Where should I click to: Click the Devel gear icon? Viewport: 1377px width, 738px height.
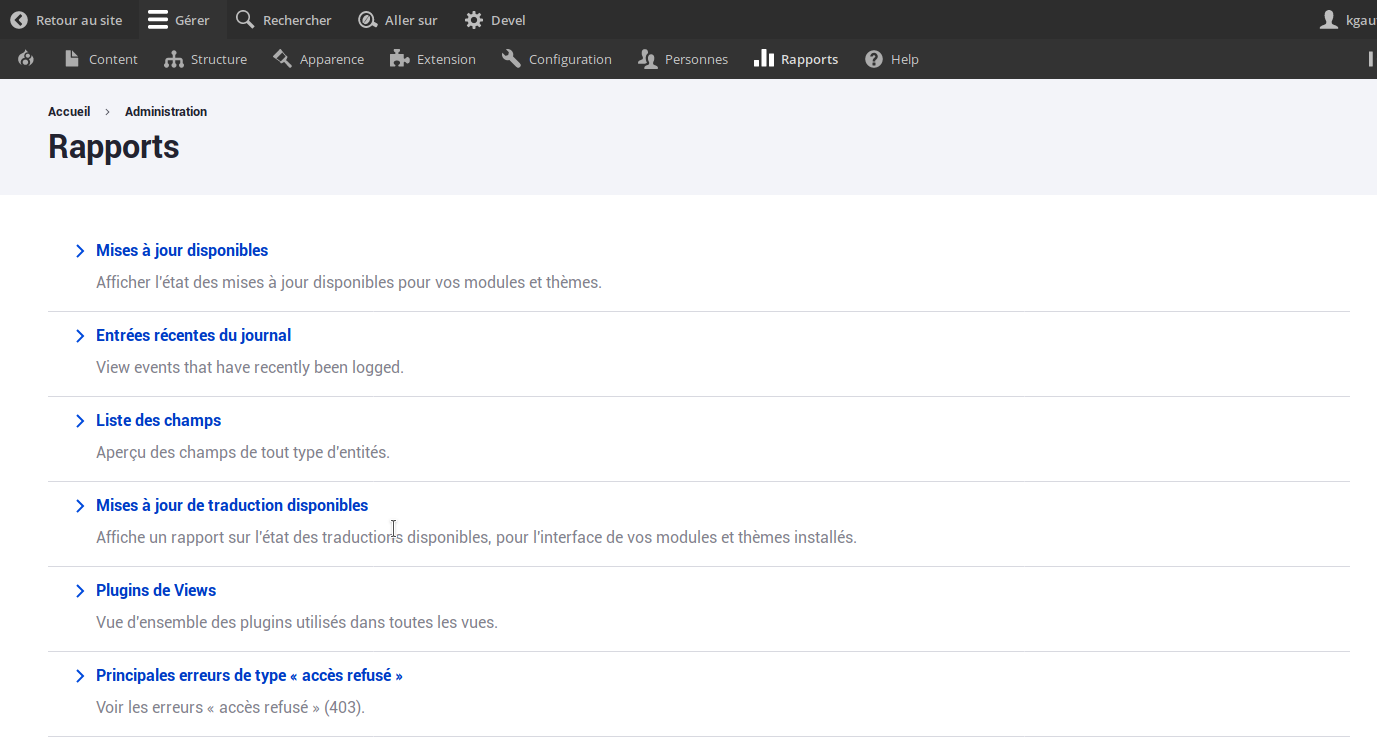pyautogui.click(x=474, y=20)
